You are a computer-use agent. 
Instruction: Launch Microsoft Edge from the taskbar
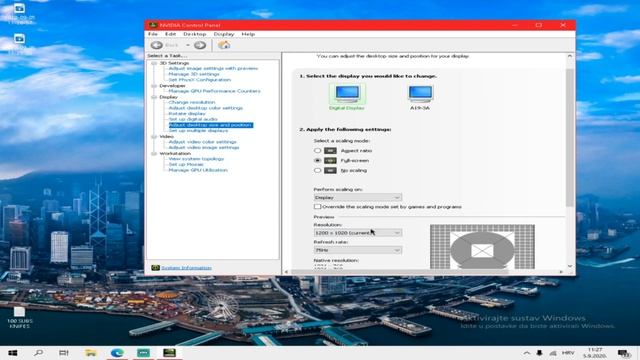117,353
